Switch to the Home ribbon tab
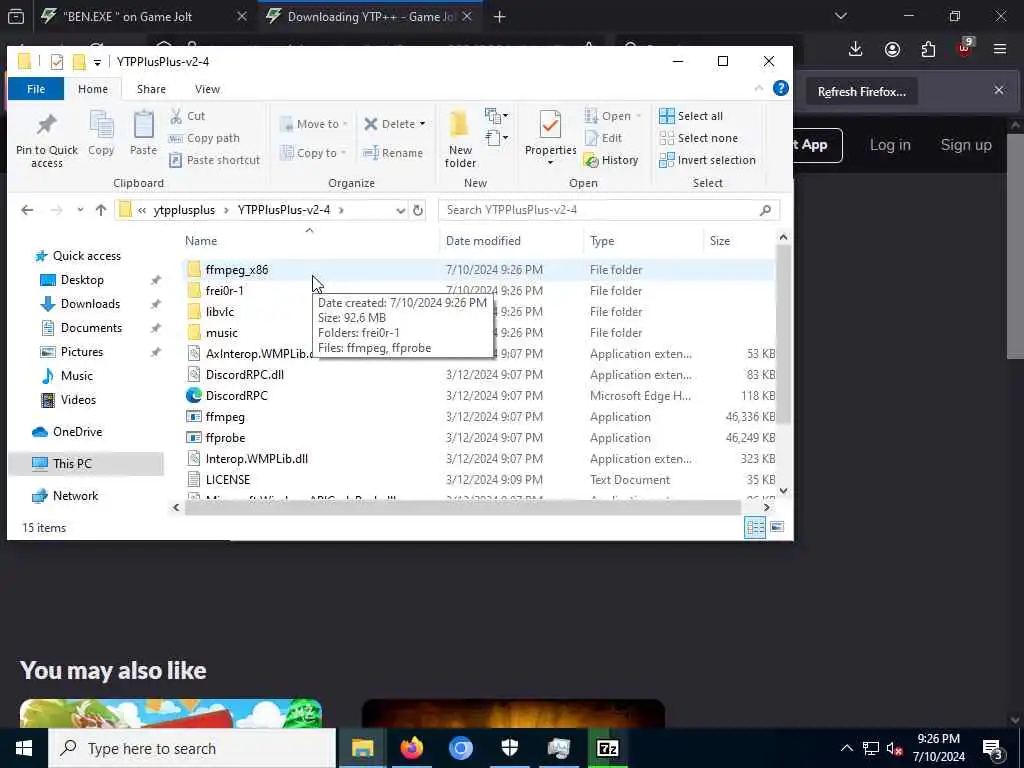 pyautogui.click(x=93, y=89)
